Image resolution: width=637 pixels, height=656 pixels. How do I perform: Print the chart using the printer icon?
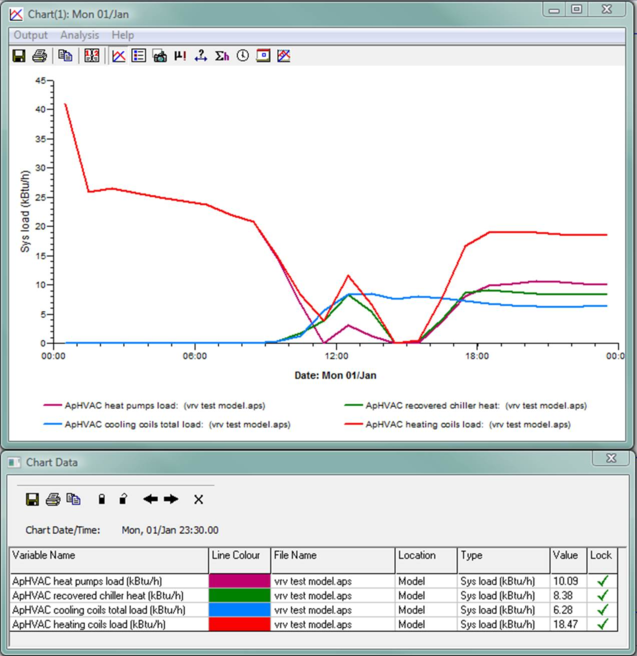click(x=39, y=56)
